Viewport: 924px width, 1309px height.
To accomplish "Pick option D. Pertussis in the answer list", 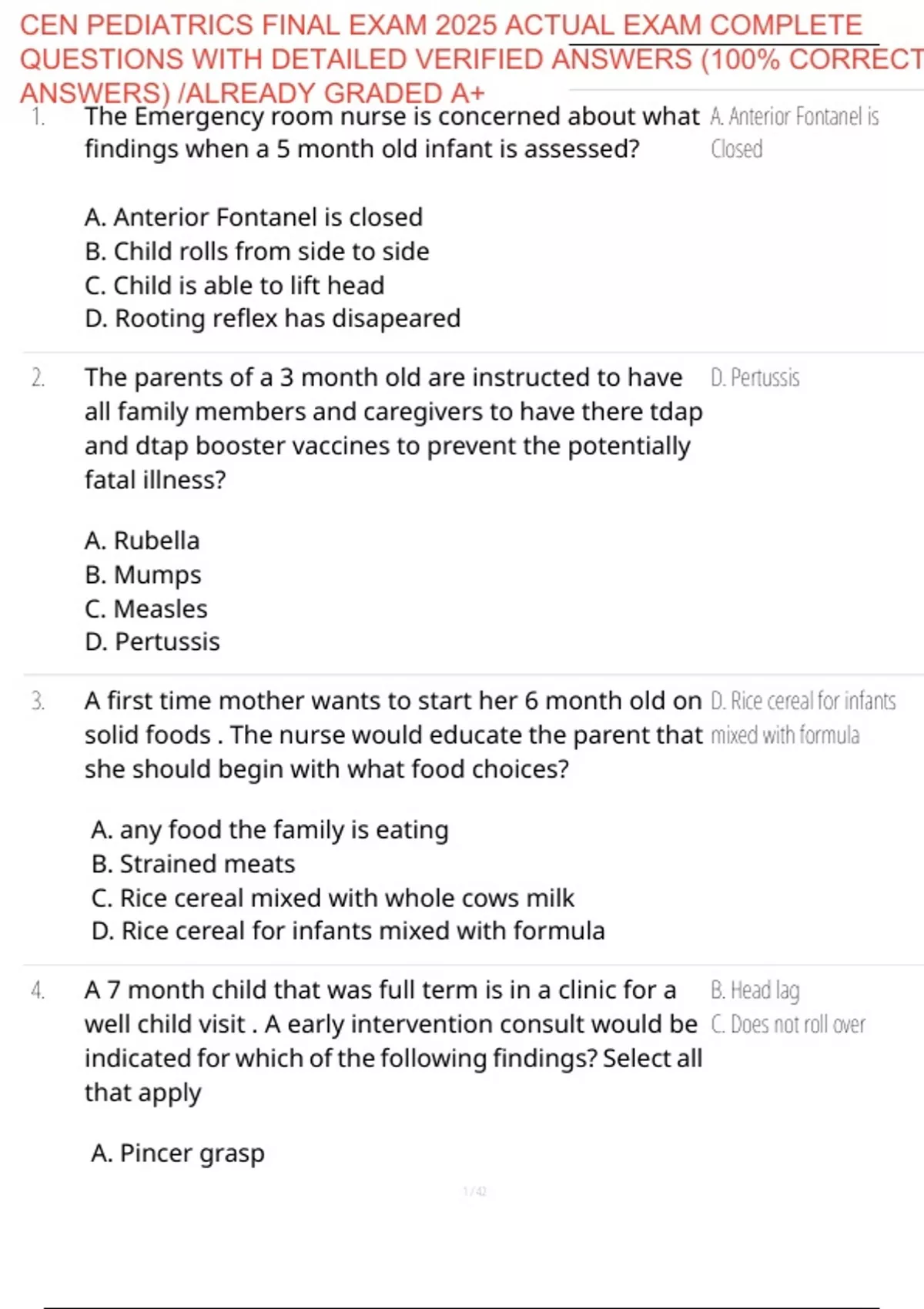I will click(152, 641).
